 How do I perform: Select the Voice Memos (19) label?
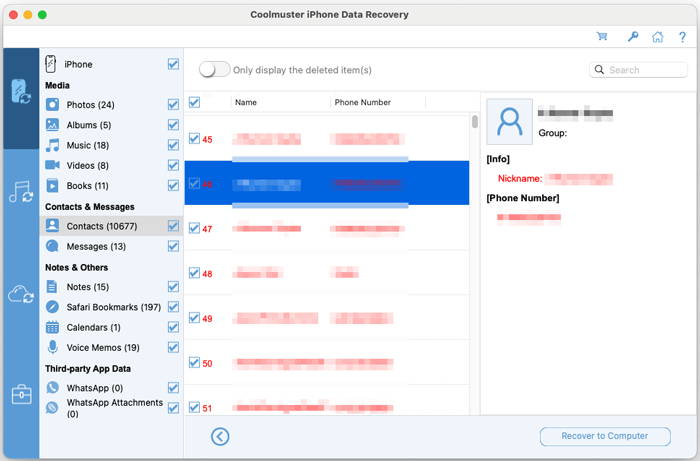pyautogui.click(x=103, y=348)
